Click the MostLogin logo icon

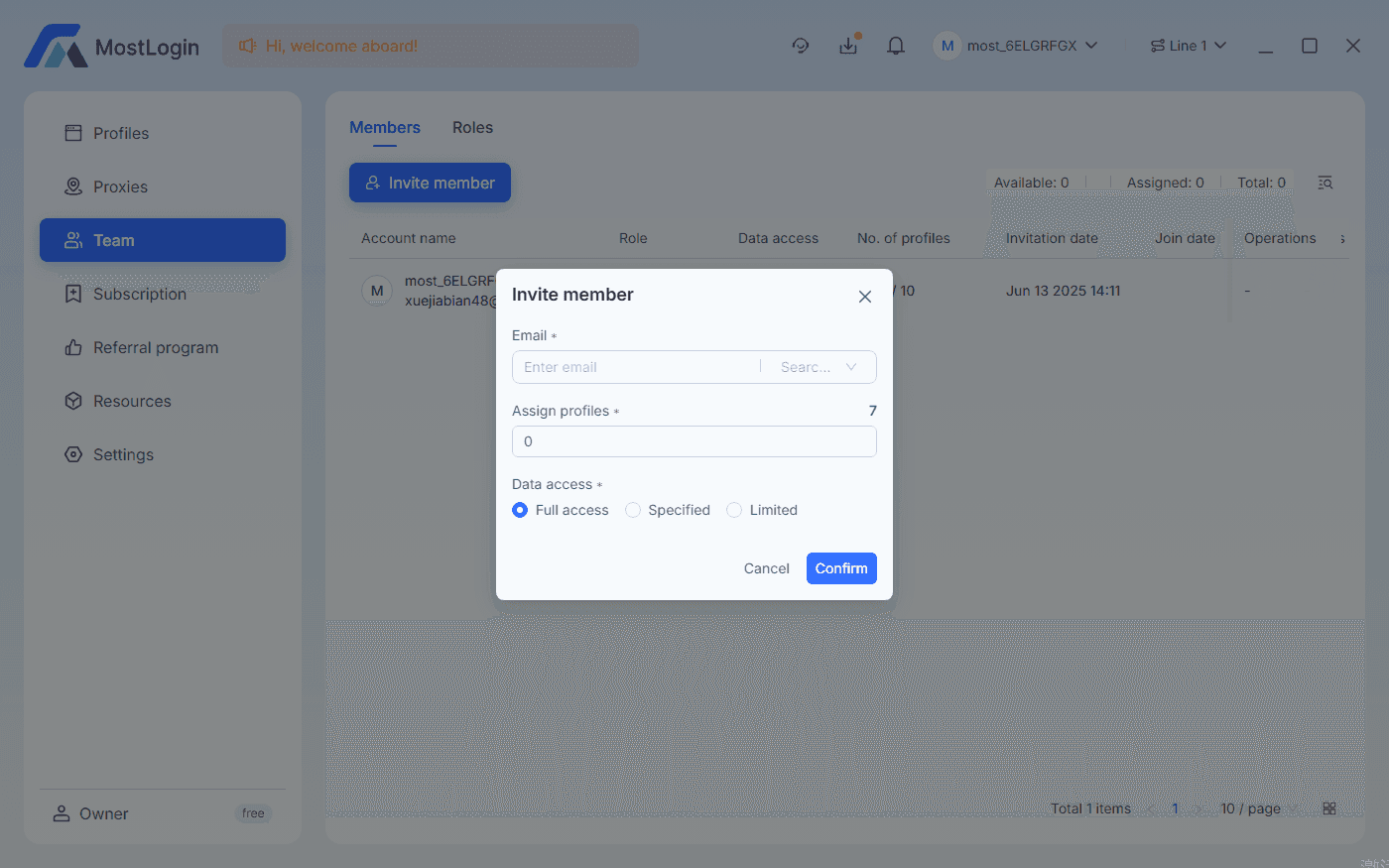click(x=56, y=46)
